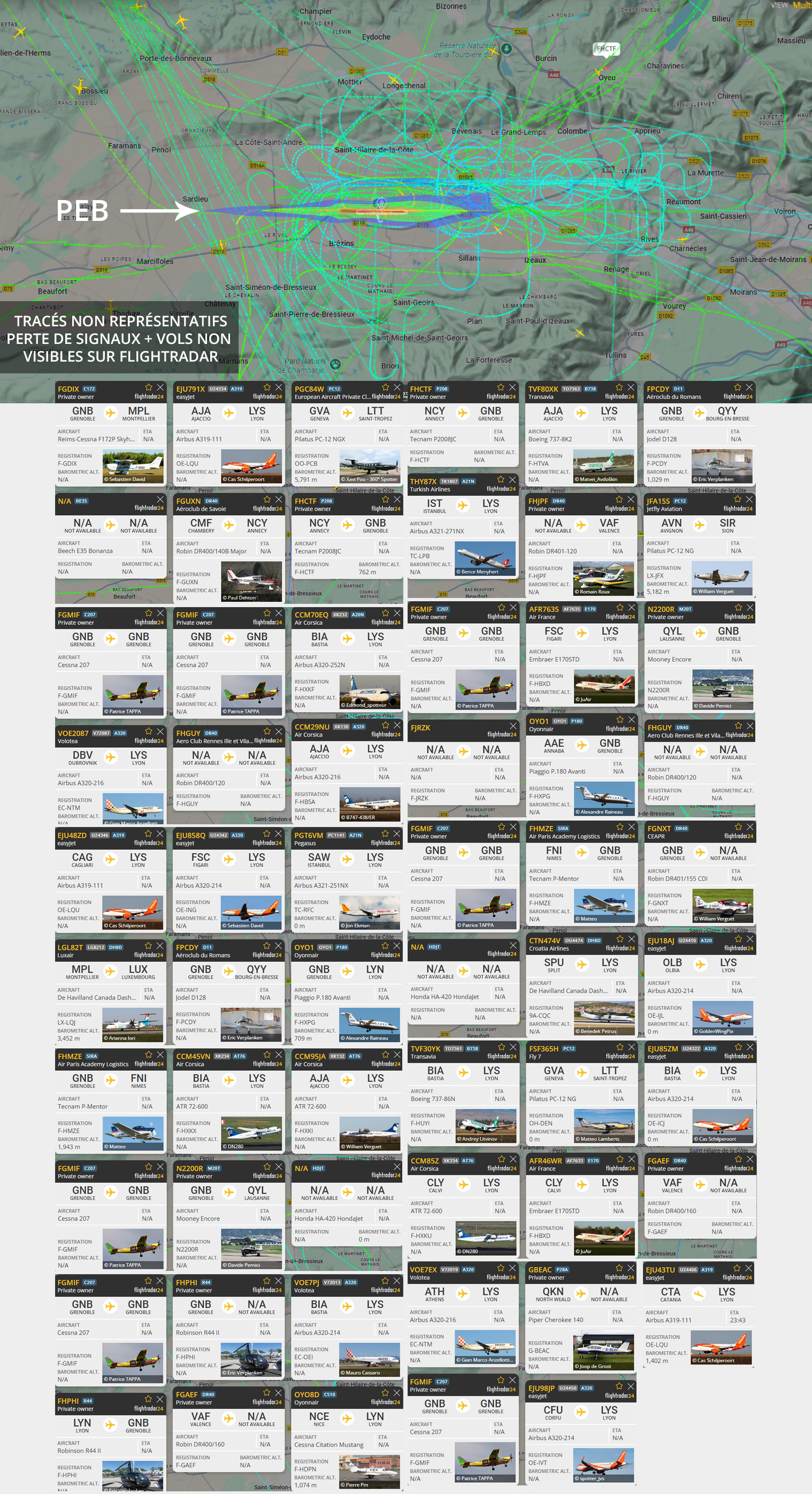Click route plane icon on AFR7635 card
Image resolution: width=812 pixels, height=1494 pixels.
(x=582, y=634)
